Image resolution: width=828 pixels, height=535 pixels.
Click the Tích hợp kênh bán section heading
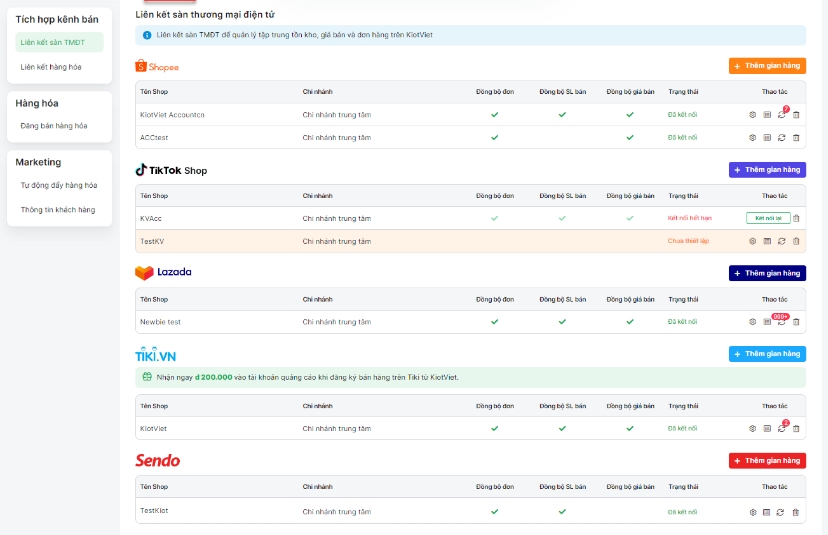coord(57,20)
